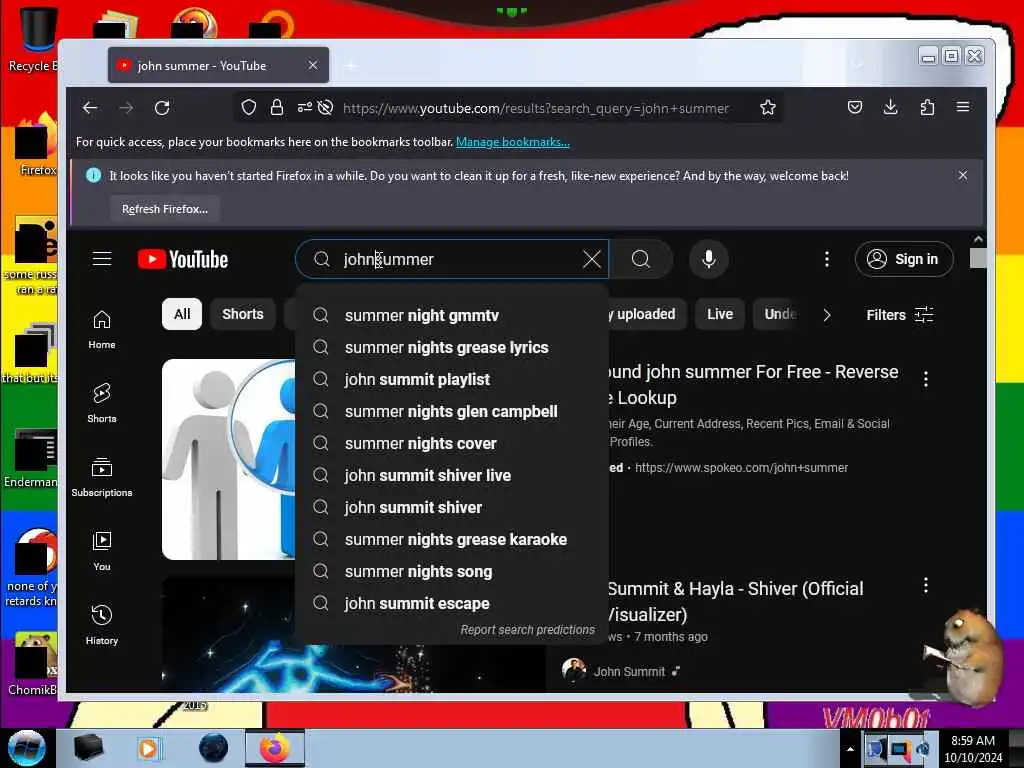
Task: Open the Pocket save icon
Action: click(x=854, y=107)
